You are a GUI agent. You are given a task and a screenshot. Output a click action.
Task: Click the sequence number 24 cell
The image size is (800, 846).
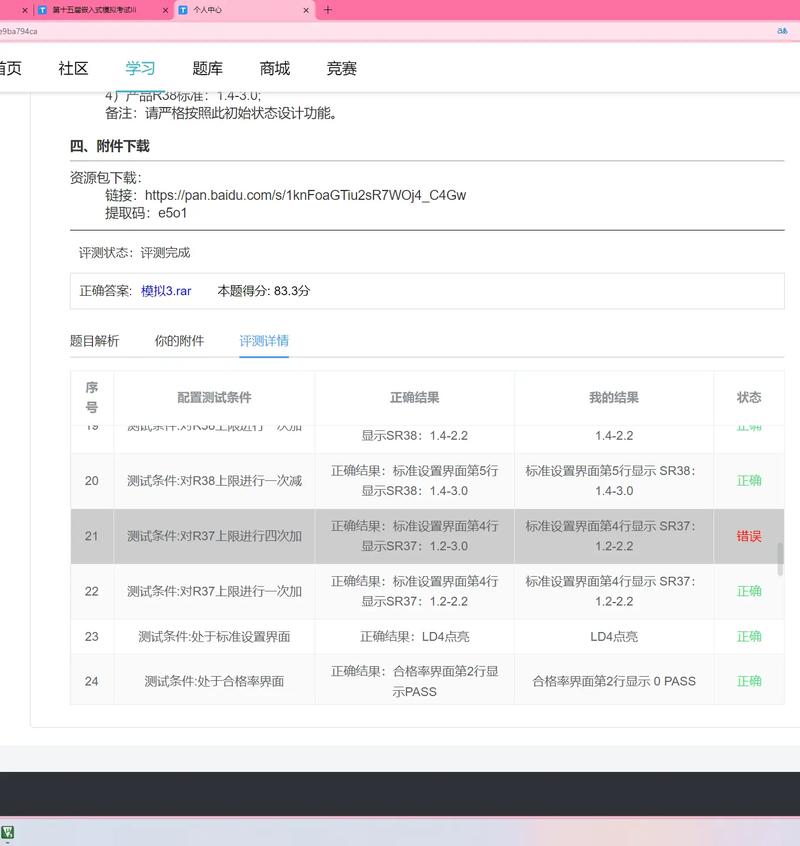(92, 681)
